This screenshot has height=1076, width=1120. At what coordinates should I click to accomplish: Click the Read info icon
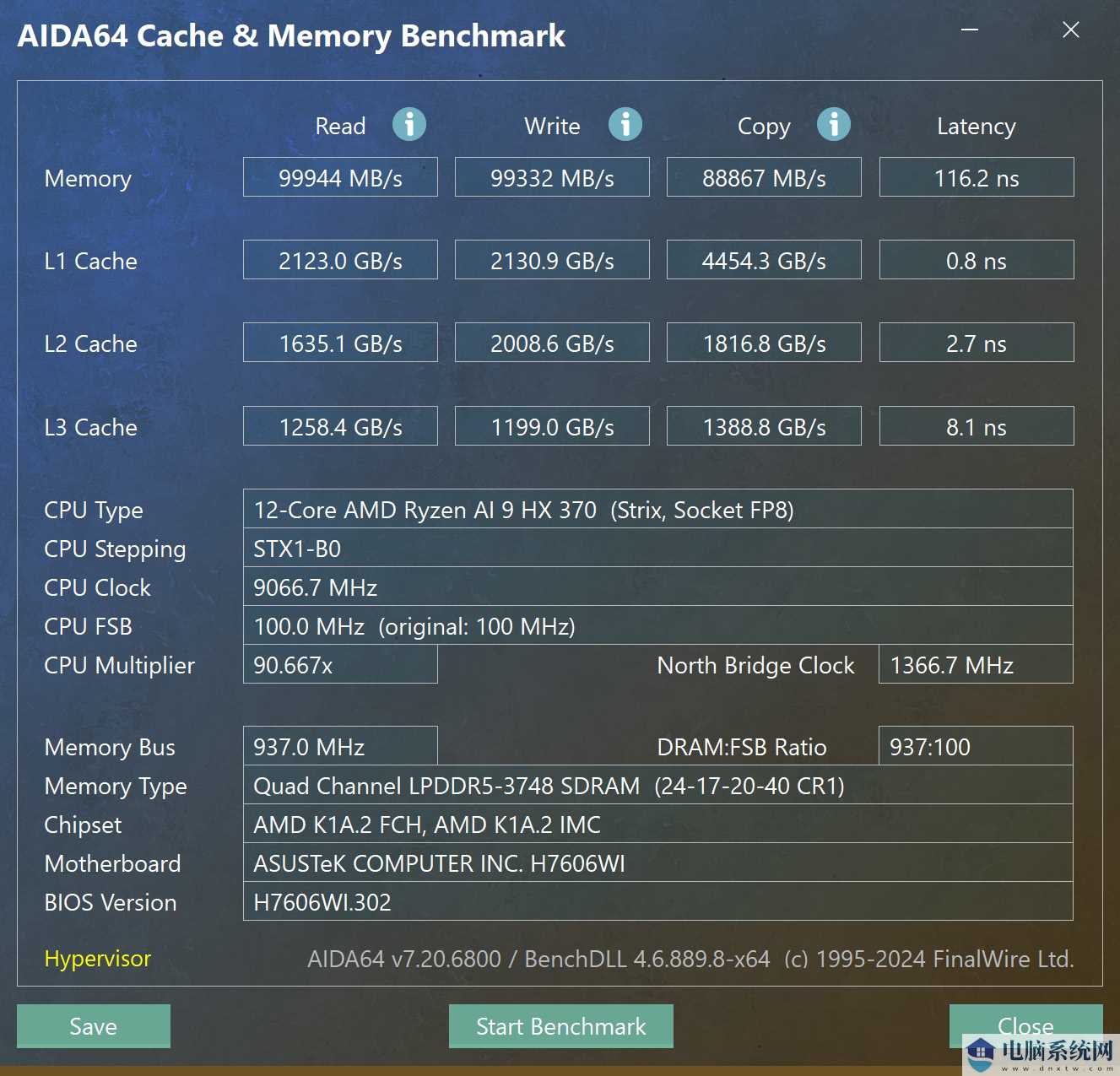(409, 124)
